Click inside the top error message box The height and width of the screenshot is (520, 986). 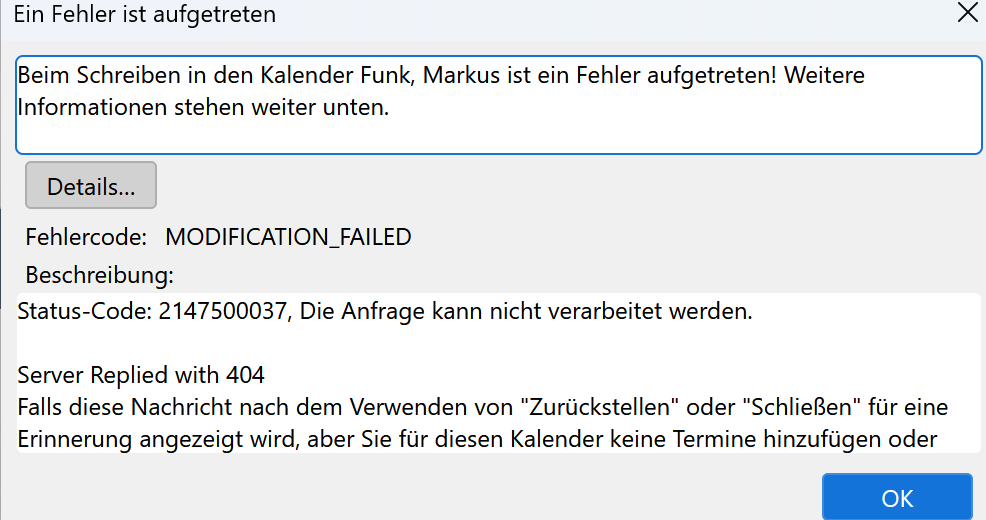(x=499, y=105)
